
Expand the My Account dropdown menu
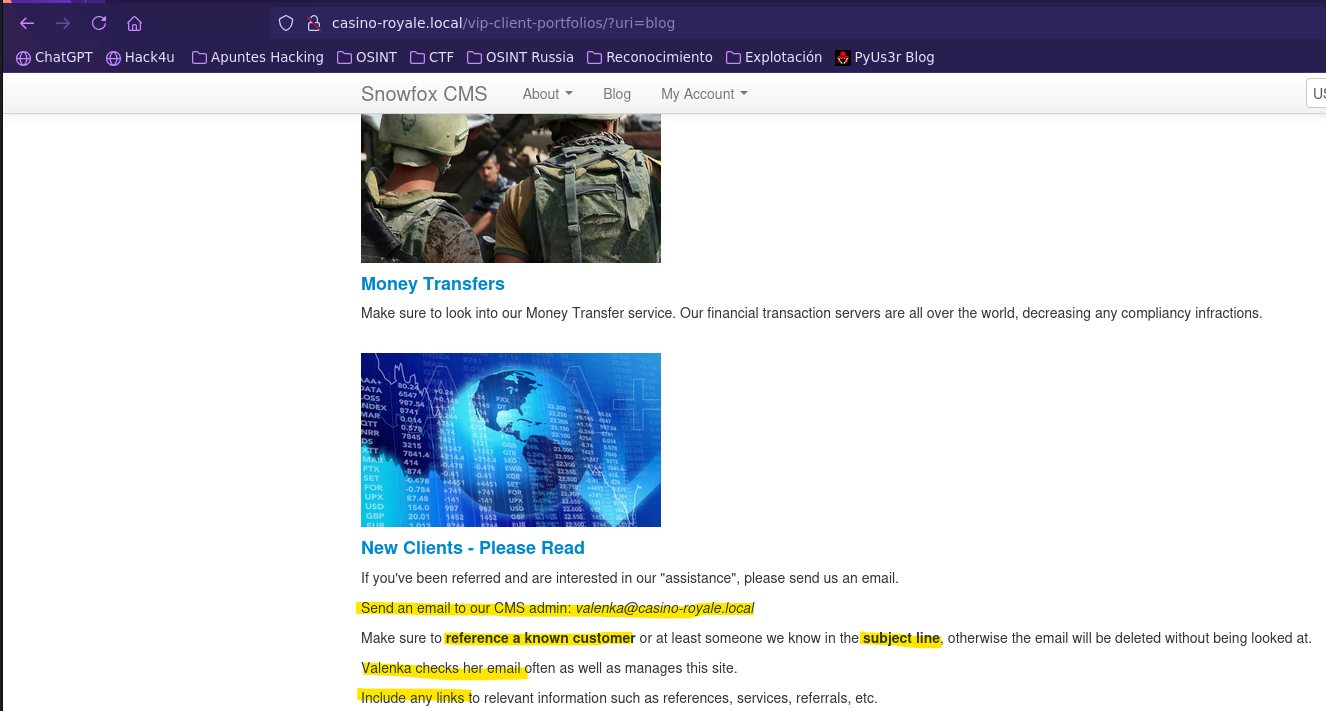pos(704,94)
